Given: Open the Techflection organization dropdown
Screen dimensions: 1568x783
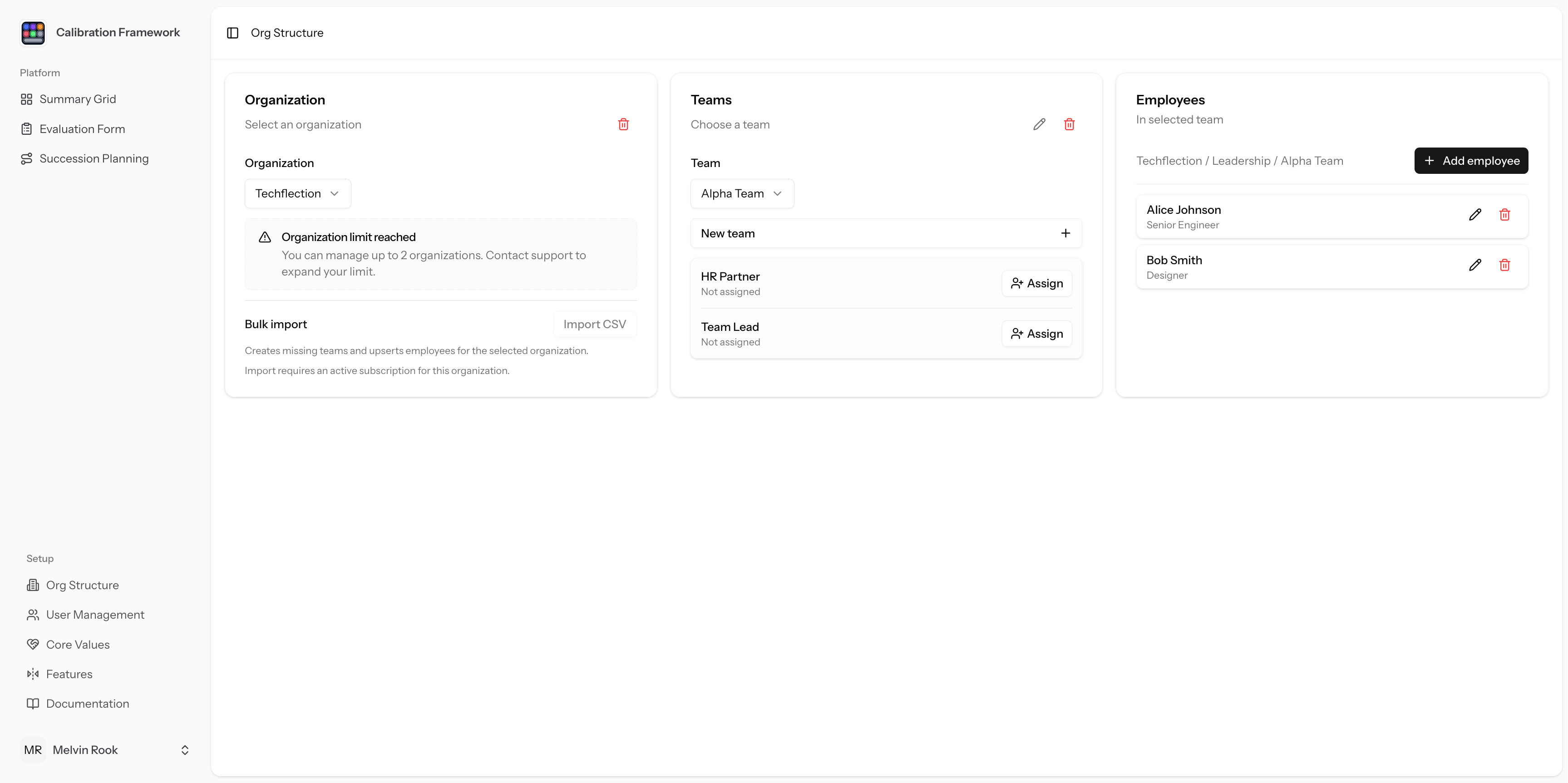Looking at the screenshot, I should click(x=298, y=193).
